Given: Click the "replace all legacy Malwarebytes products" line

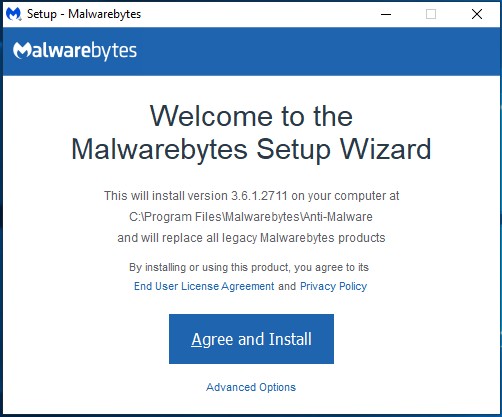Looking at the screenshot, I should point(251,238).
